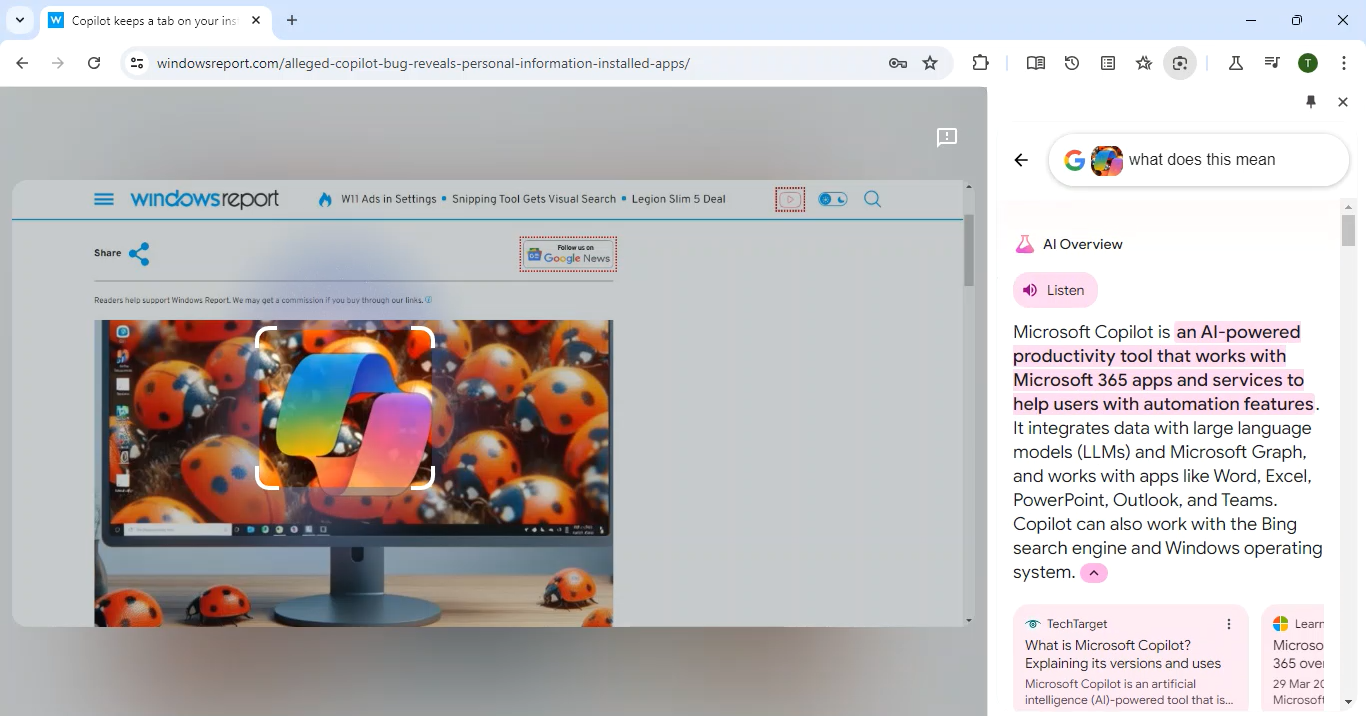Image resolution: width=1366 pixels, height=716 pixels.
Task: Click the 'what does this mean' search box
Action: [1230, 160]
